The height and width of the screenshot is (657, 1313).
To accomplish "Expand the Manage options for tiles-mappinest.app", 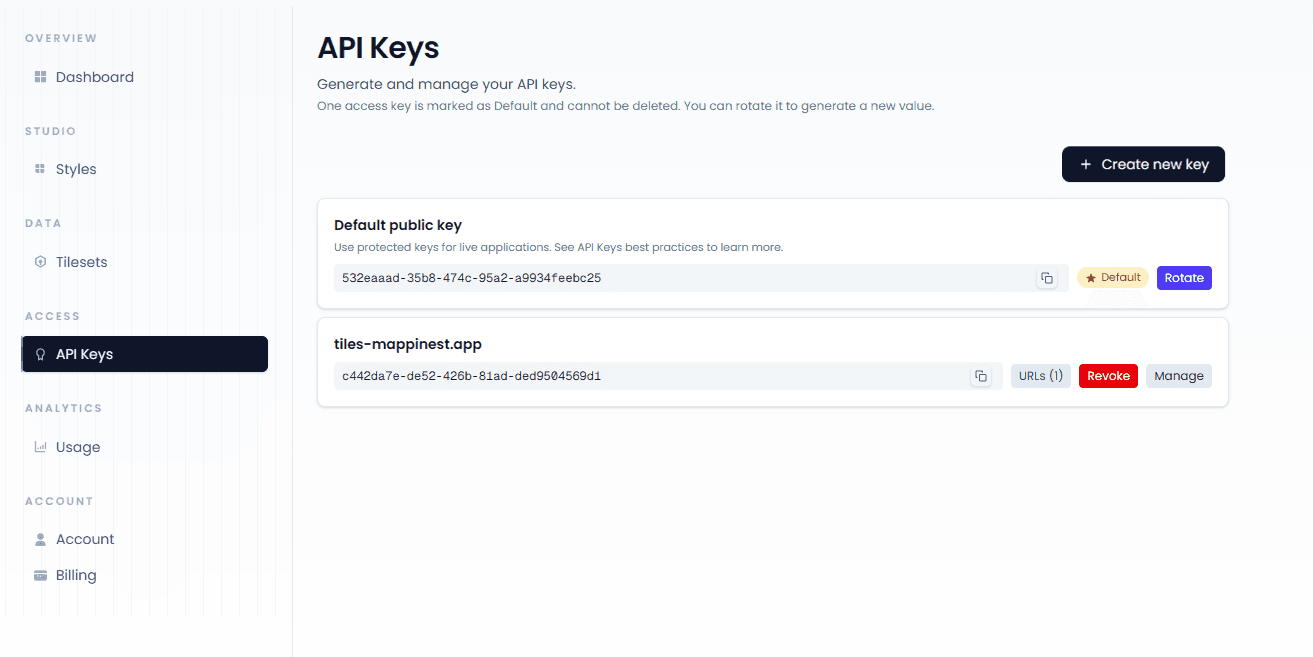I will coord(1178,375).
